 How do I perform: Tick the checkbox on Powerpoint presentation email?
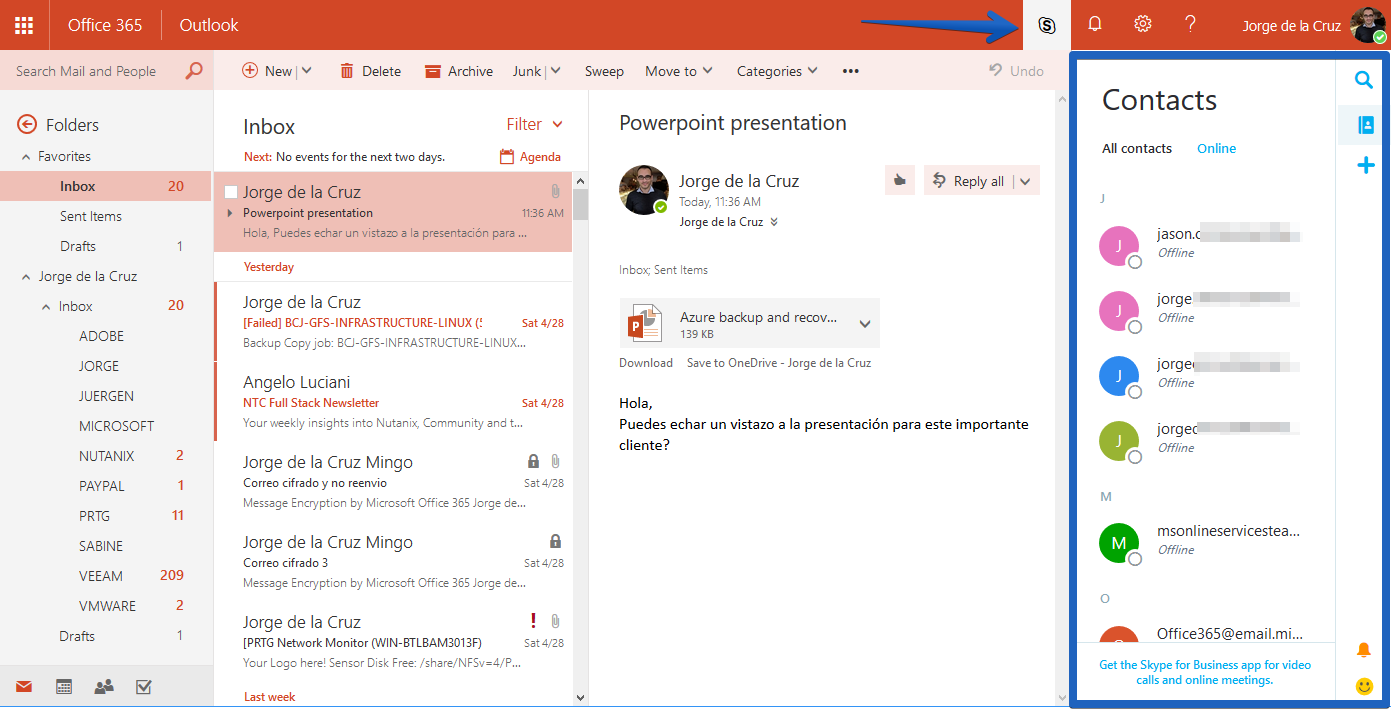(231, 192)
